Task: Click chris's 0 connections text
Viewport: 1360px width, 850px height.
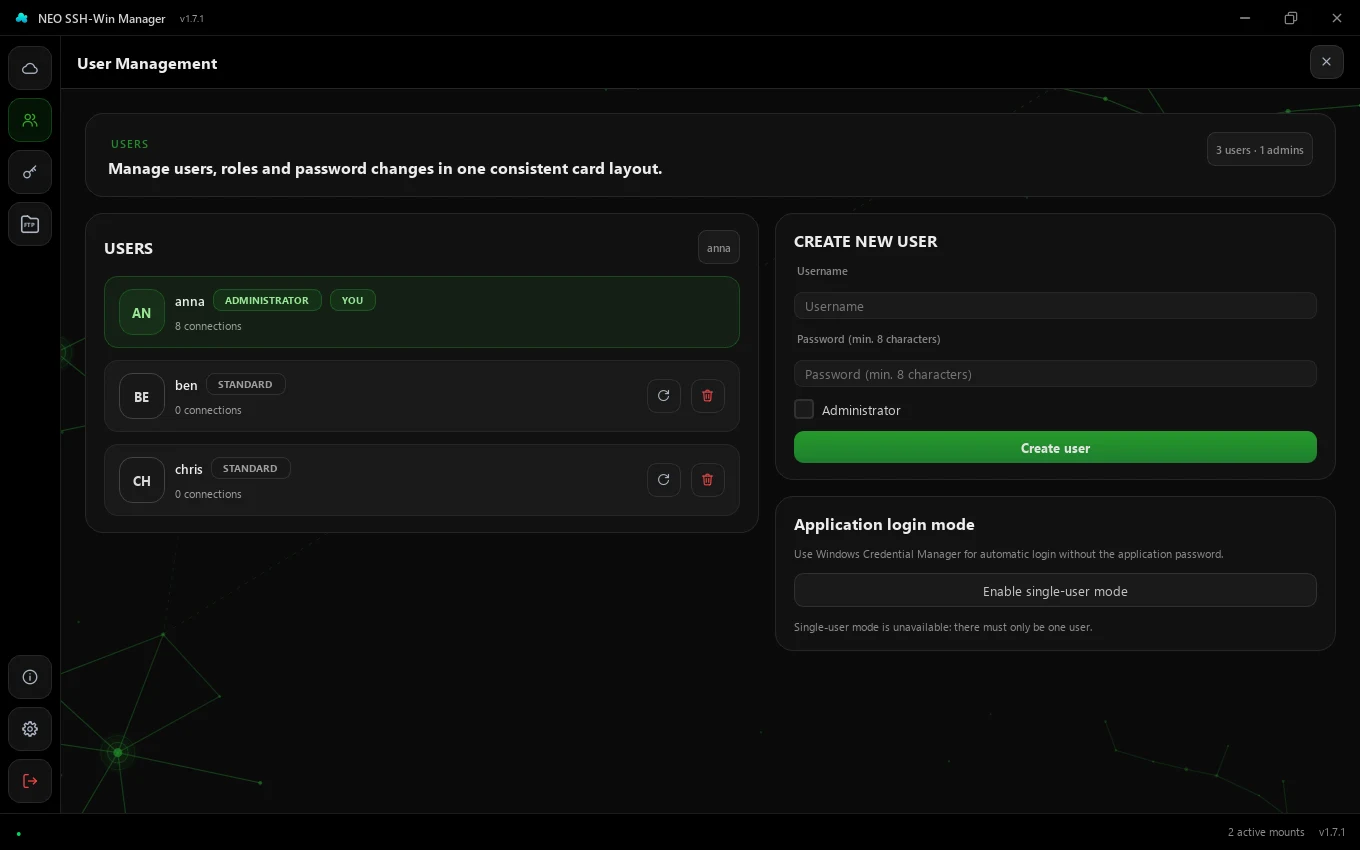Action: (208, 494)
